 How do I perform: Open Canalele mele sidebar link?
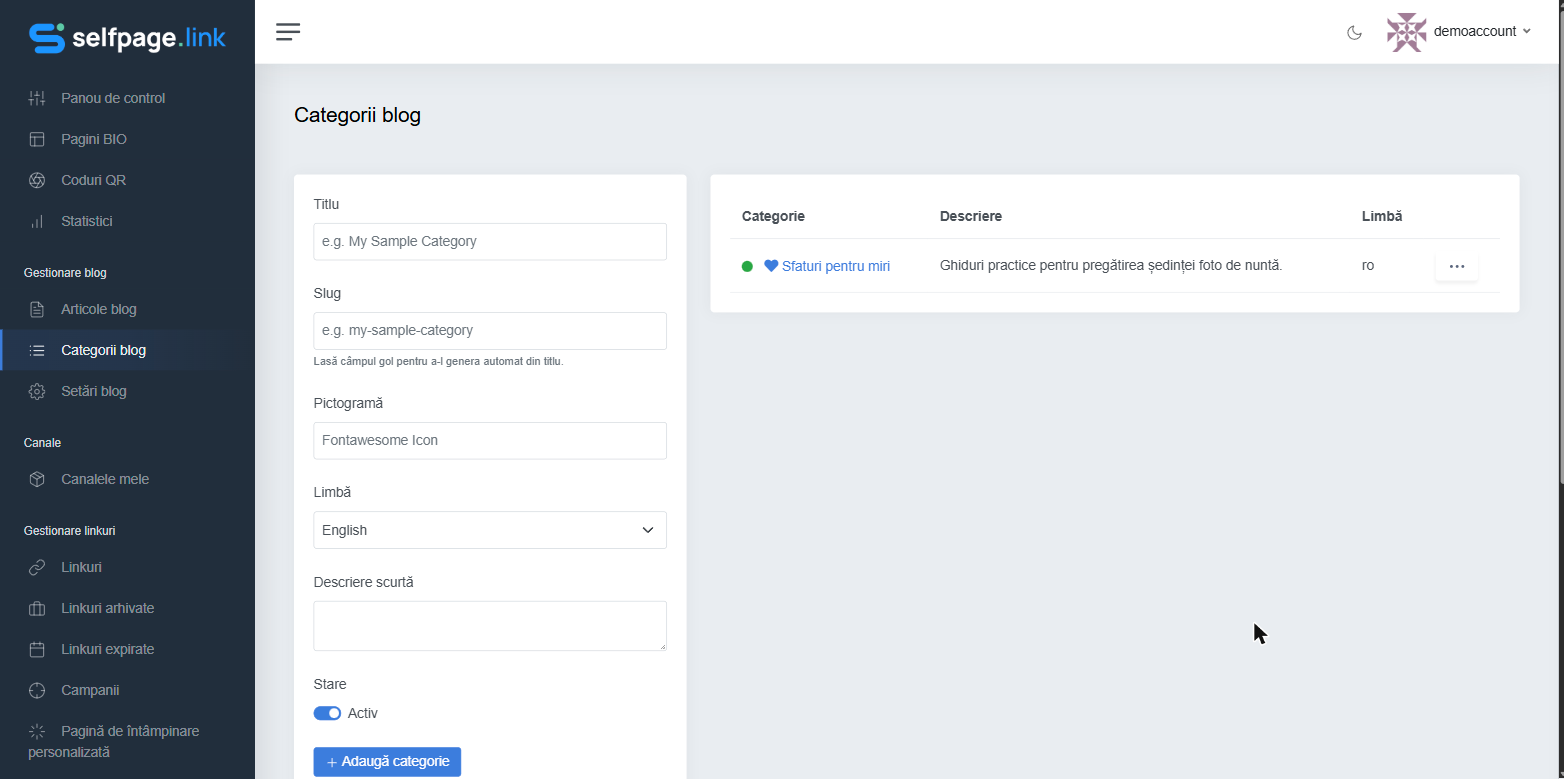127,479
